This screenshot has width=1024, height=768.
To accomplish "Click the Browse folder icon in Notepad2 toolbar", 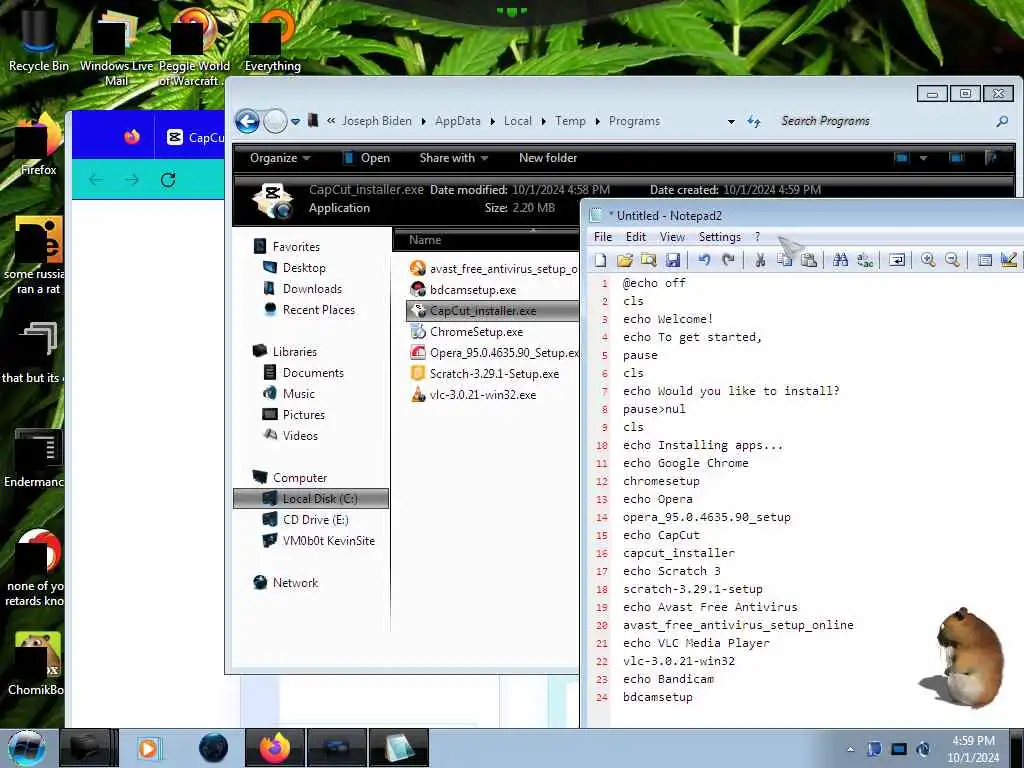I will point(648,261).
